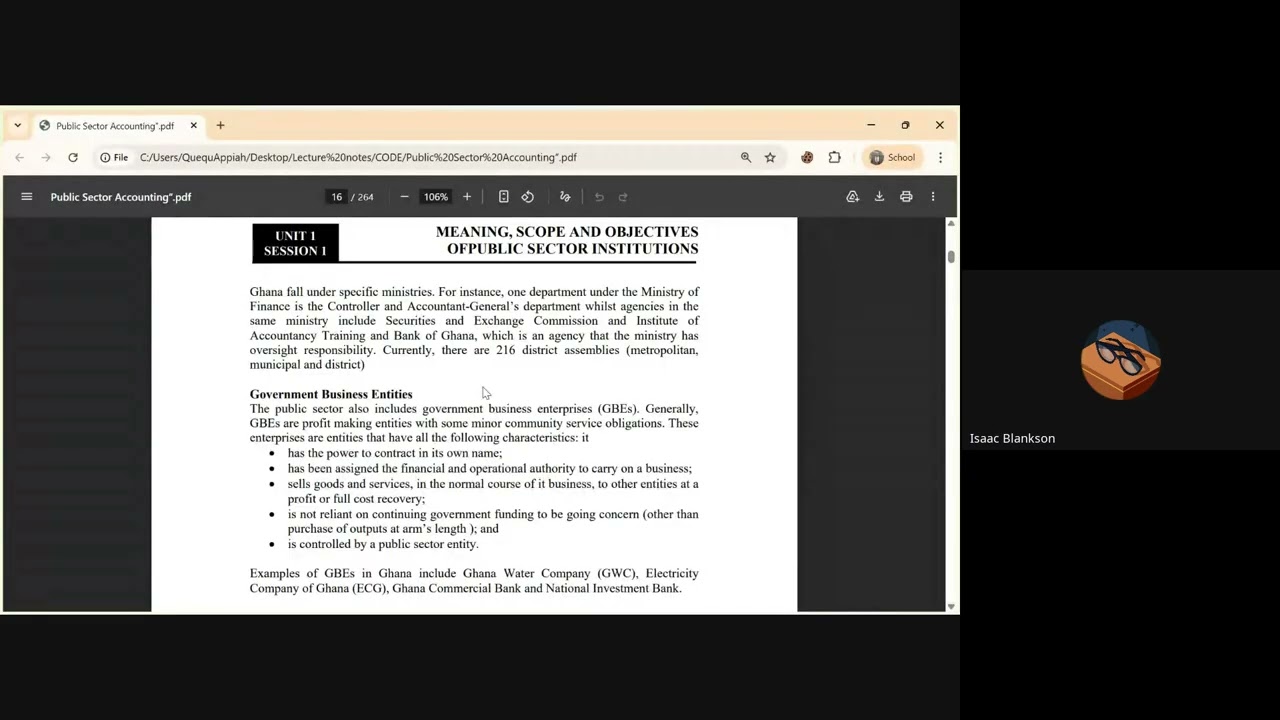Click the PDF vertical scrollbar thumb
This screenshot has height=720, width=1280.
coord(951,257)
